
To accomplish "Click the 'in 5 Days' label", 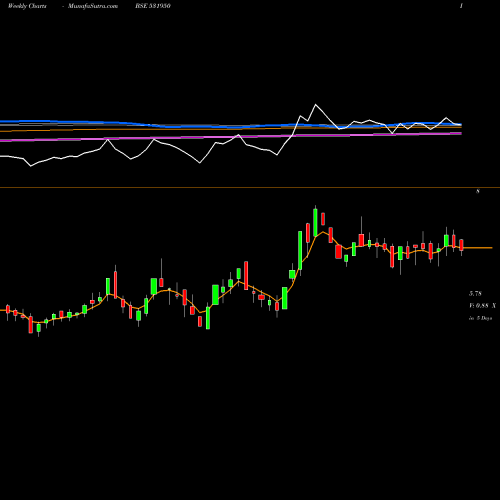I will pyautogui.click(x=480, y=318).
